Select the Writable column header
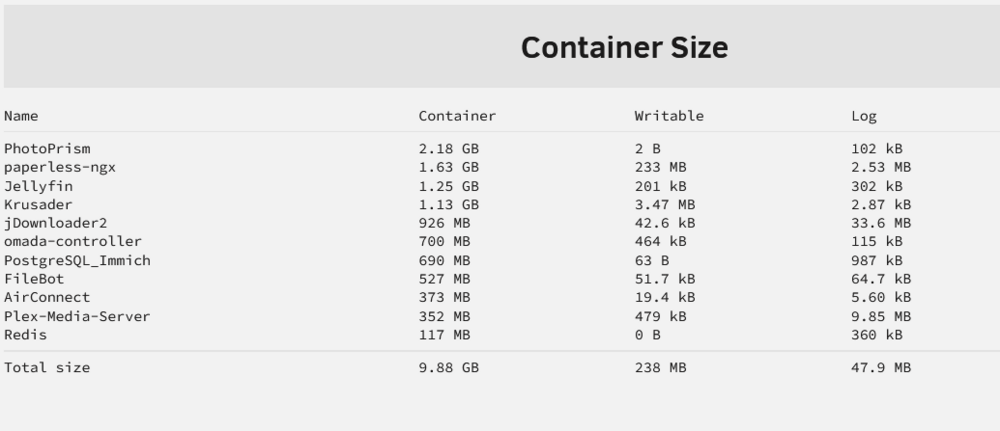 669,116
